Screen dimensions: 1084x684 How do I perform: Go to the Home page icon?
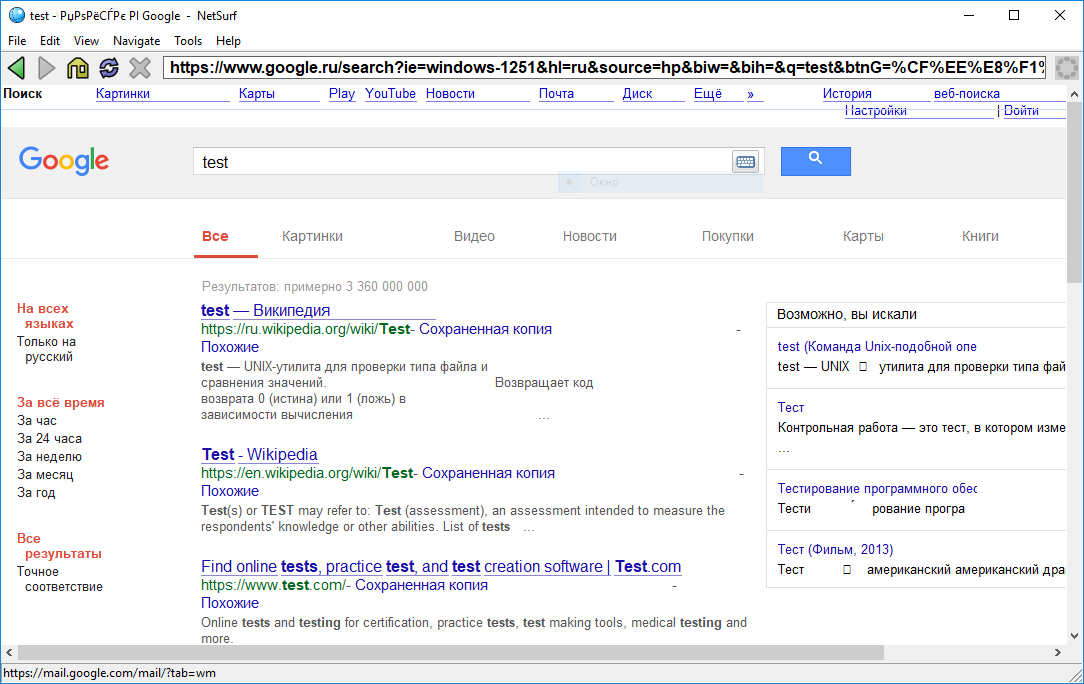78,68
